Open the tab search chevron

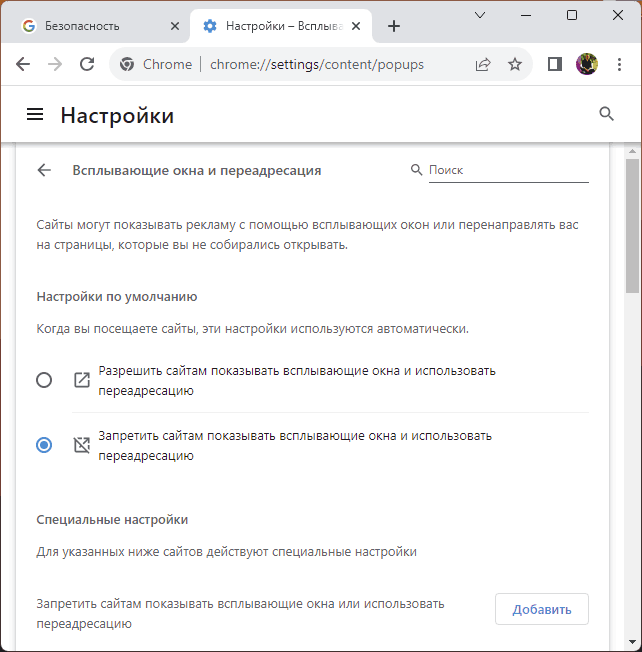[x=480, y=15]
